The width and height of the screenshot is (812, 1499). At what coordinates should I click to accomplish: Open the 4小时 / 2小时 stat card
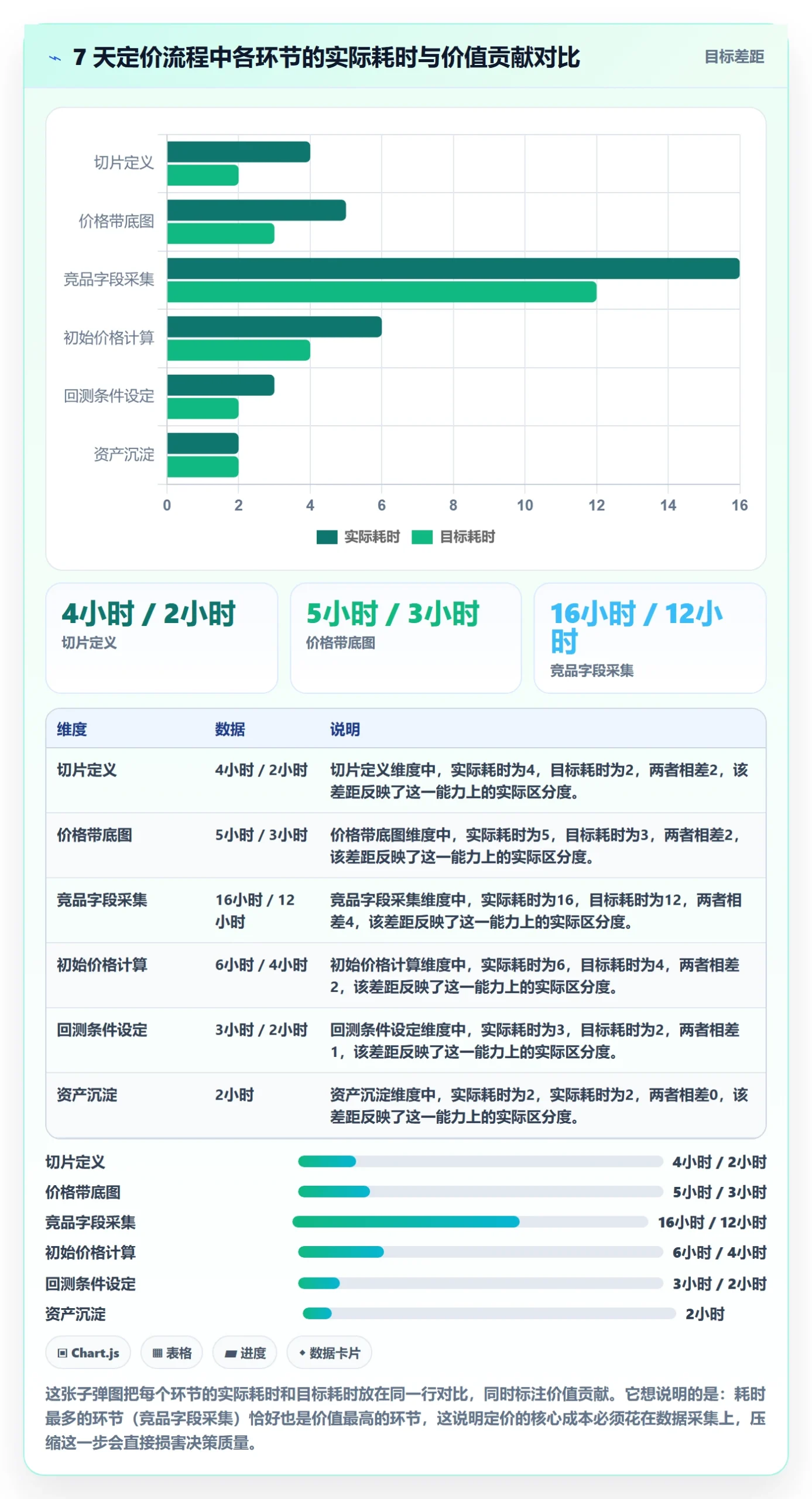point(162,638)
